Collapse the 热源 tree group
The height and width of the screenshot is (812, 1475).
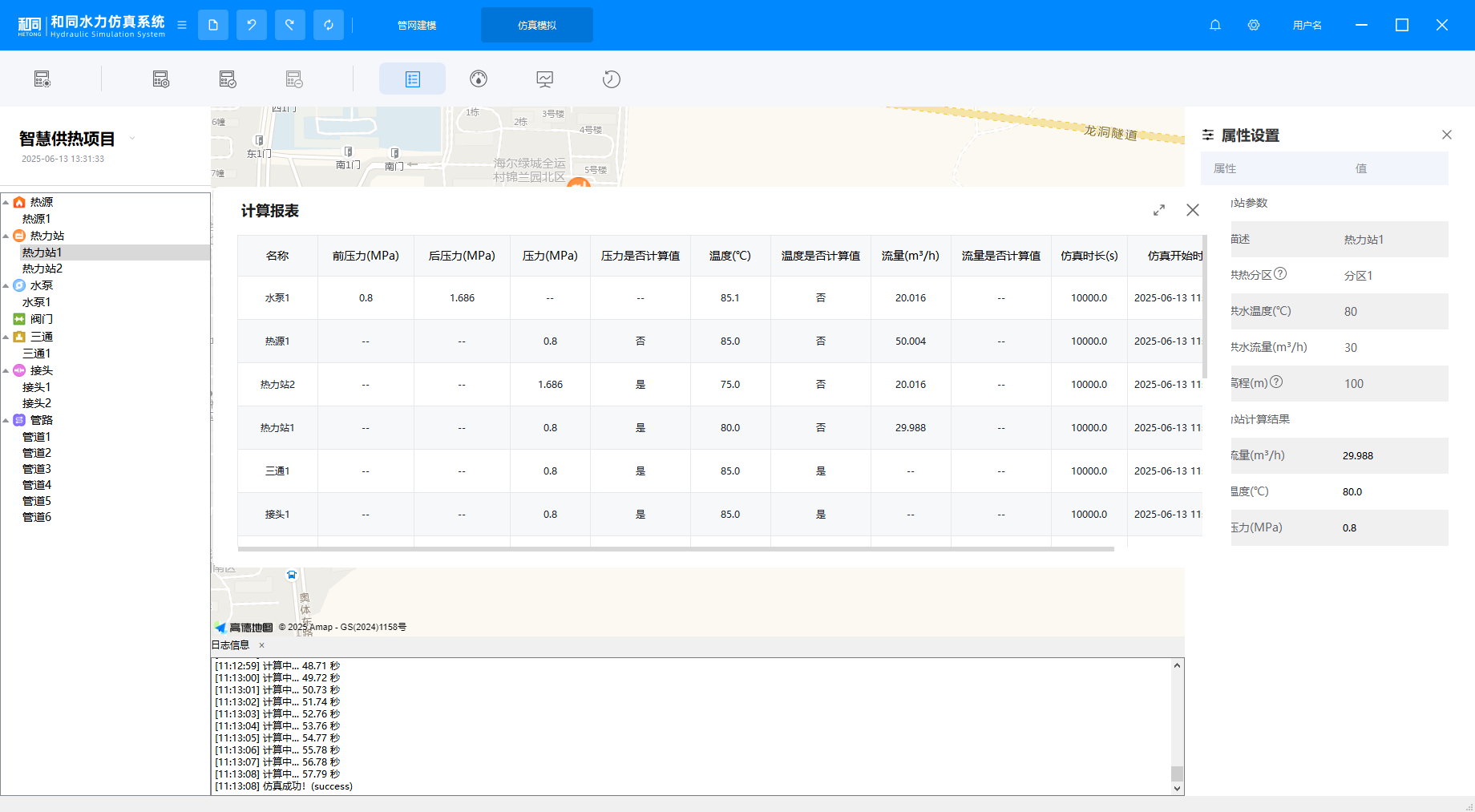click(x=6, y=203)
